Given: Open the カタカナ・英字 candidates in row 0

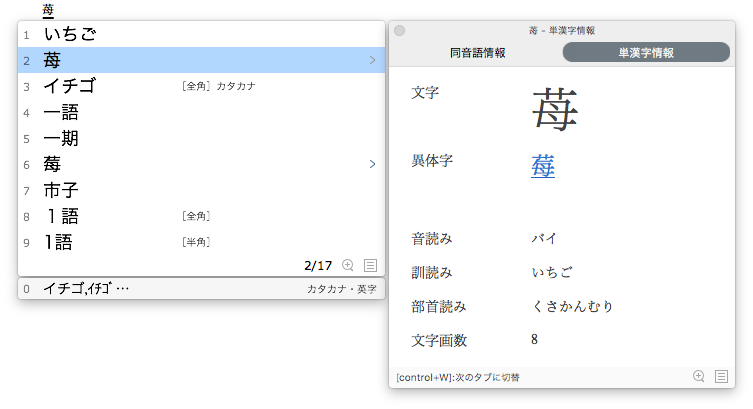Looking at the screenshot, I should click(x=200, y=289).
